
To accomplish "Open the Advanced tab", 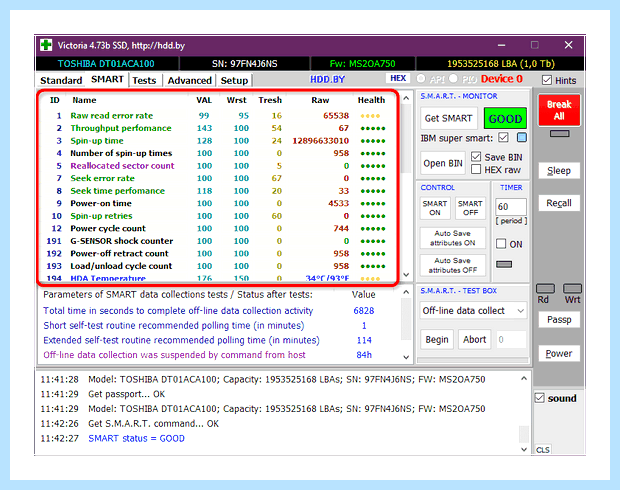I will (189, 80).
